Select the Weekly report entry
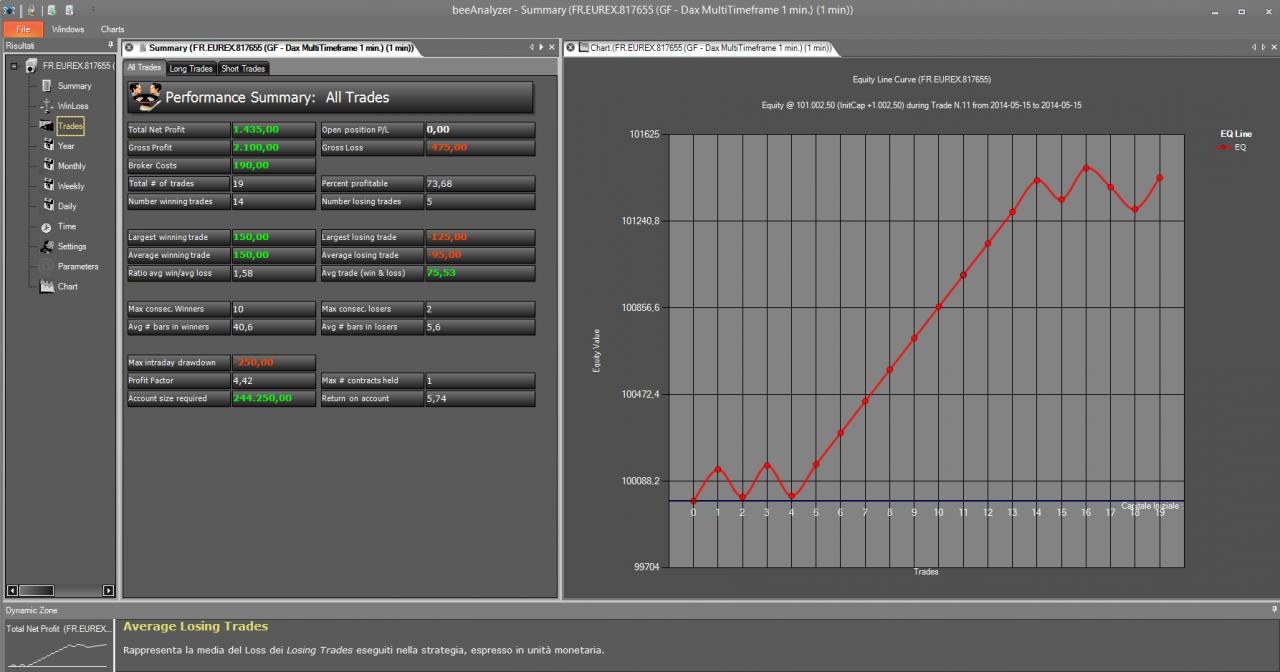The width and height of the screenshot is (1280, 672). click(71, 186)
